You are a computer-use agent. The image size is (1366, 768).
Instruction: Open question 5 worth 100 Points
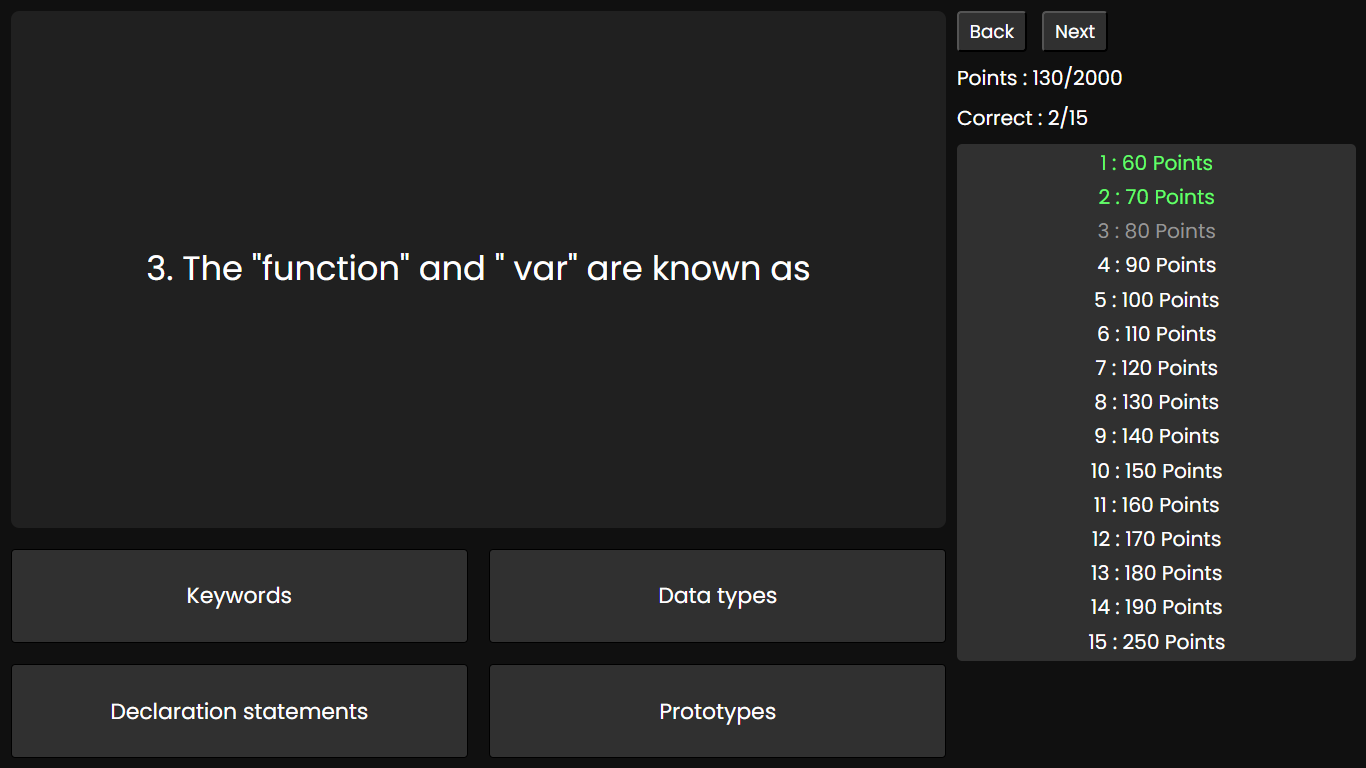(1156, 300)
